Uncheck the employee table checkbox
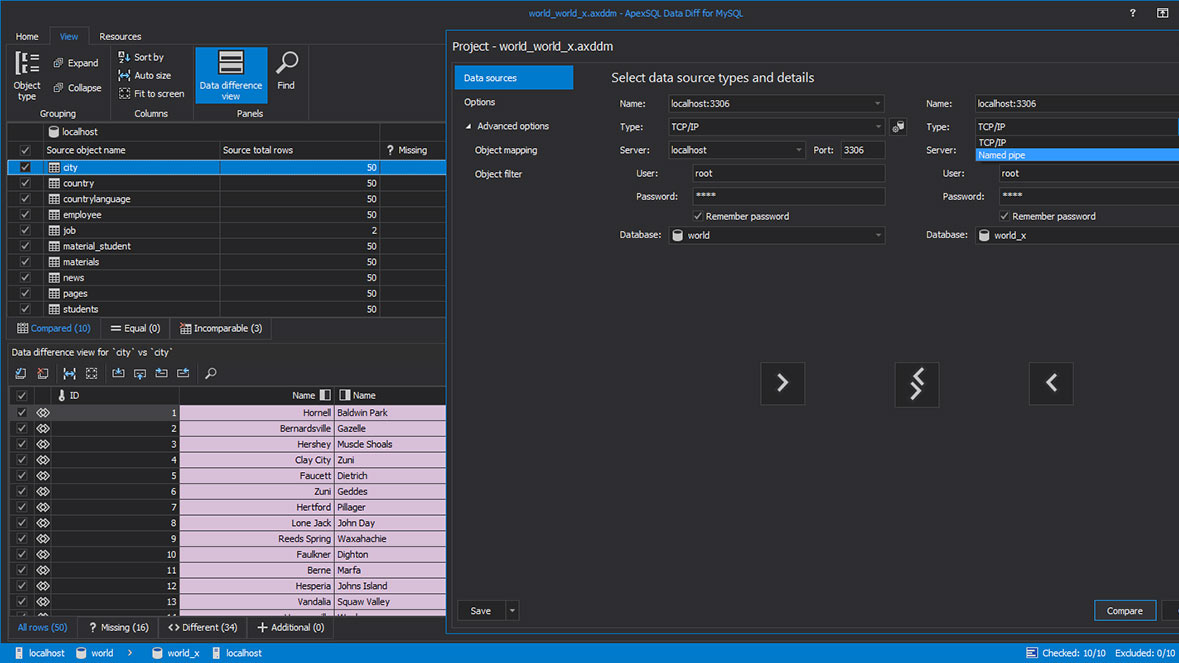The width and height of the screenshot is (1179, 663). [23, 214]
